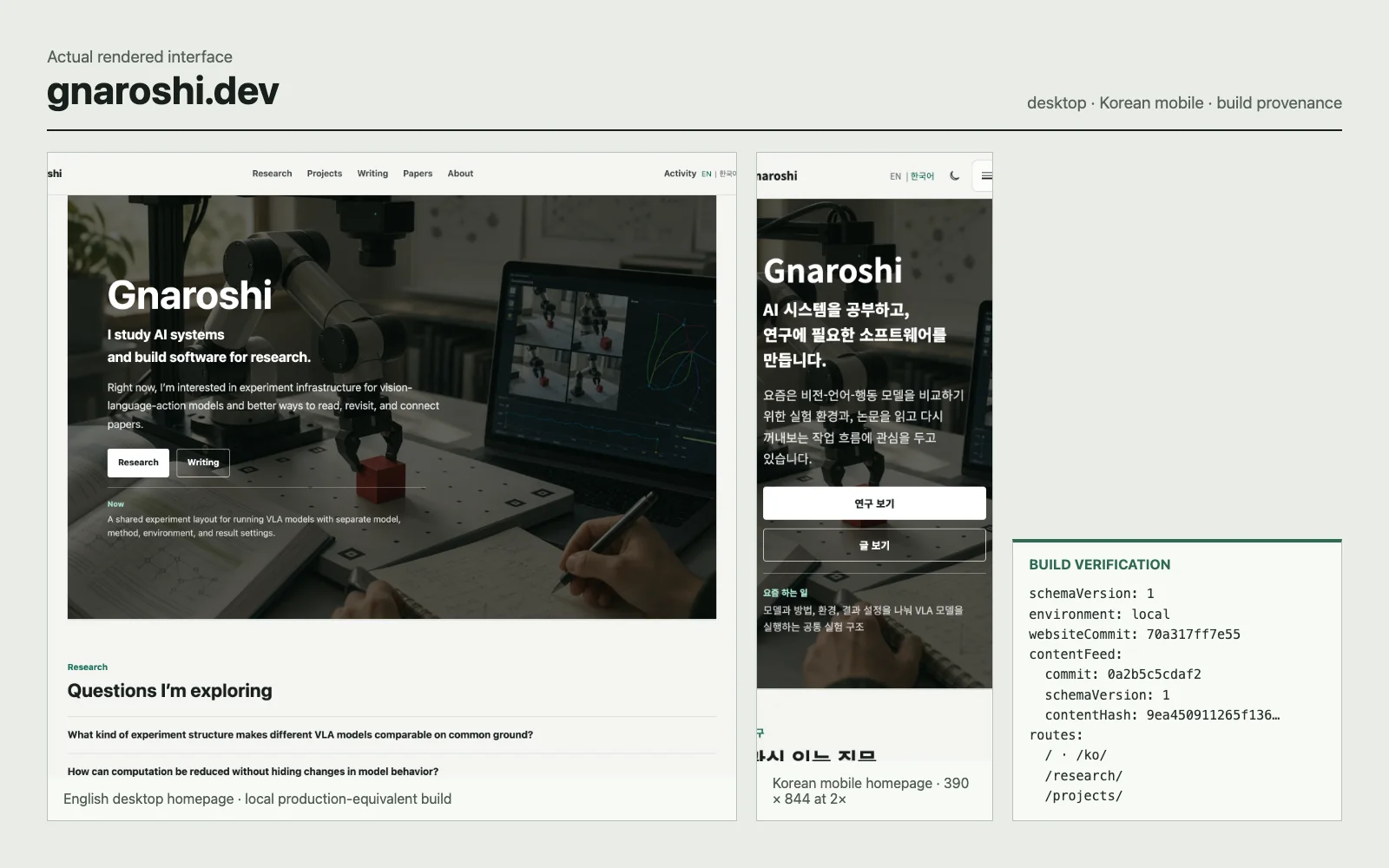Click the contentHash value line
The height and width of the screenshot is (868, 1389).
click(1162, 715)
